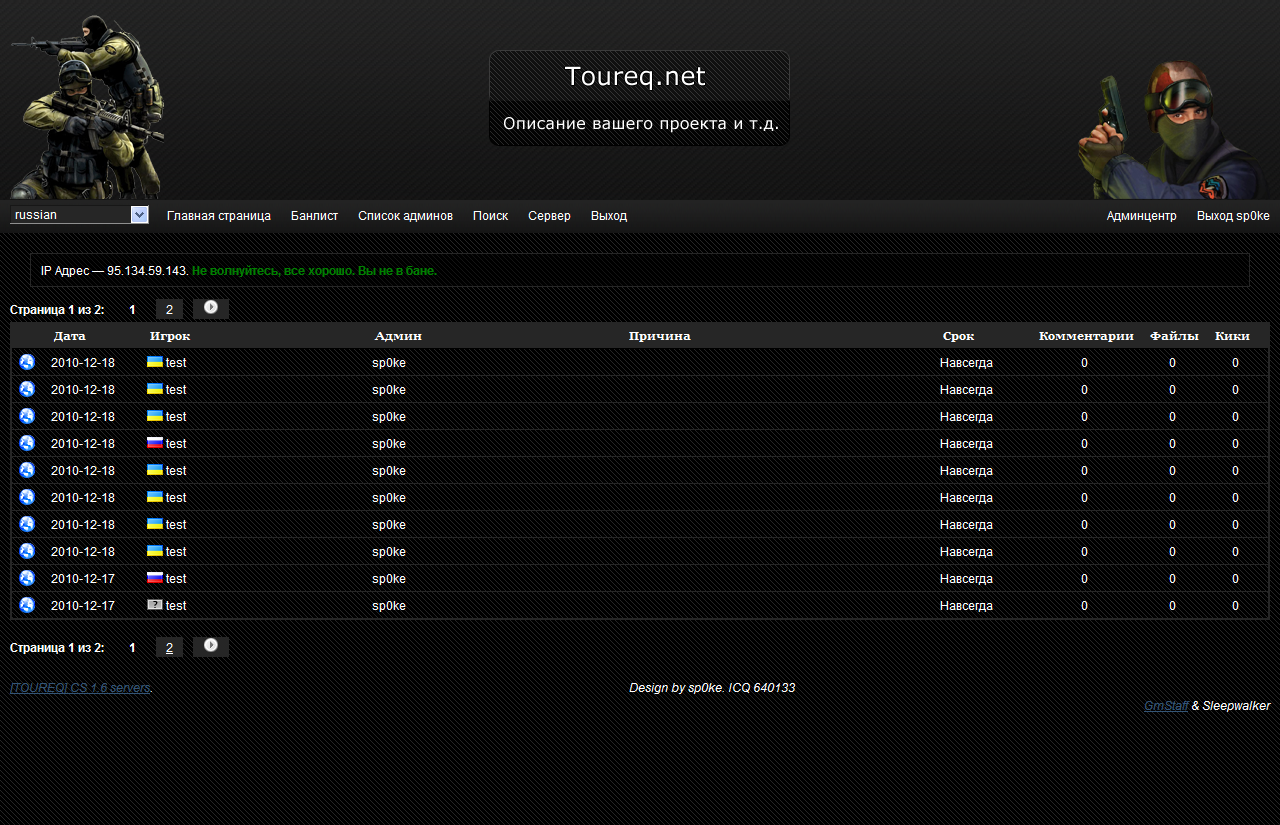Click the next-page arrow icon below table
This screenshot has width=1280, height=825.
tap(211, 646)
